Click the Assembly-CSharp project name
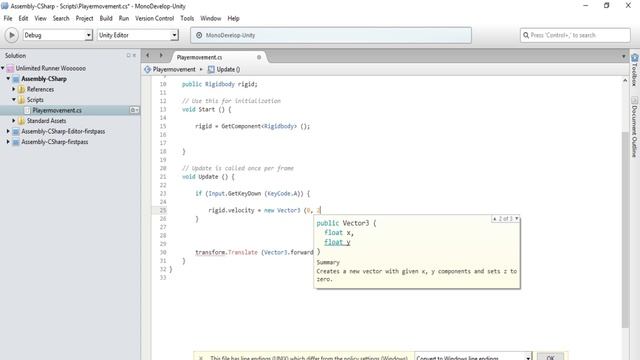640x360 pixels. pos(44,78)
